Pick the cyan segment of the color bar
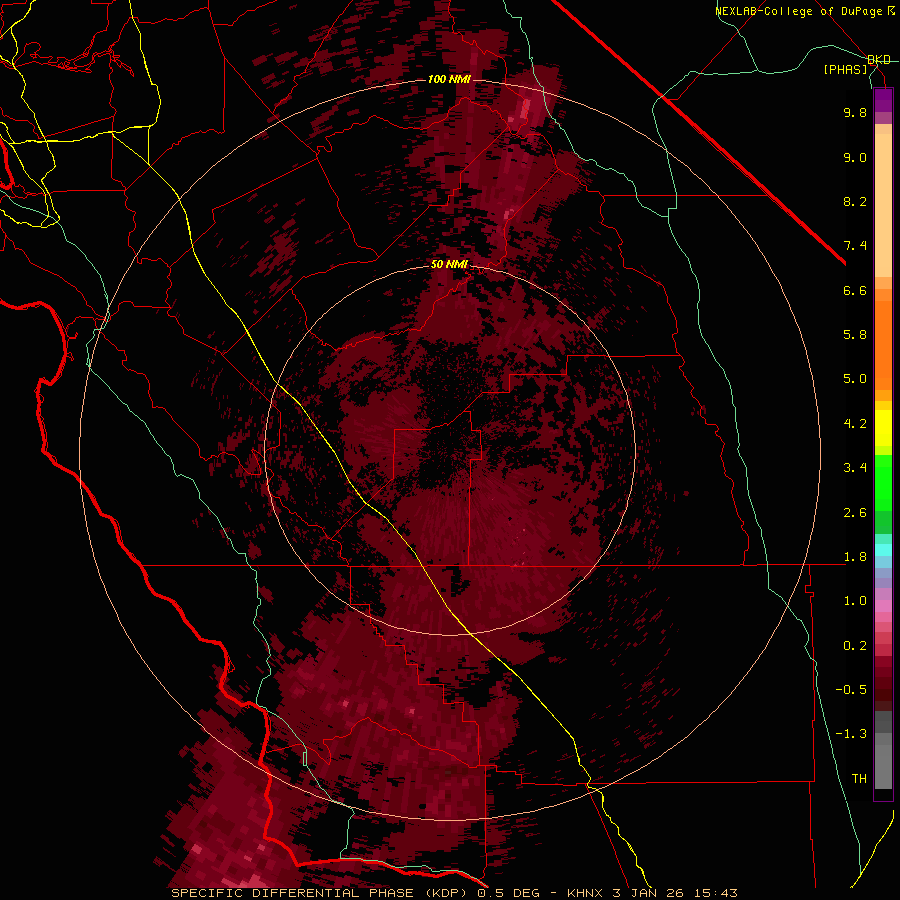The image size is (900, 900). pyautogui.click(x=883, y=549)
